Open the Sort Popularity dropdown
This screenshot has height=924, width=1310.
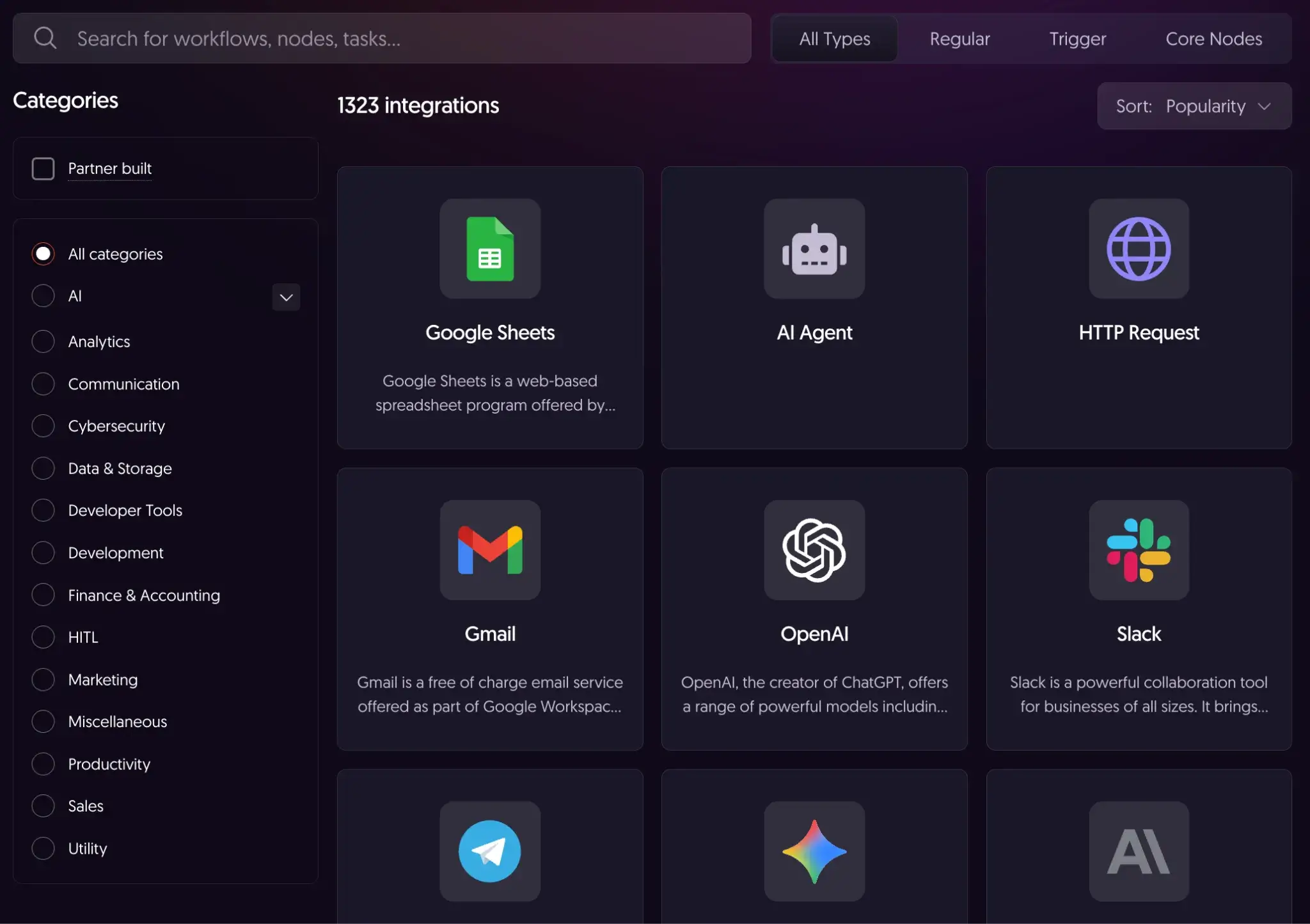click(1194, 106)
